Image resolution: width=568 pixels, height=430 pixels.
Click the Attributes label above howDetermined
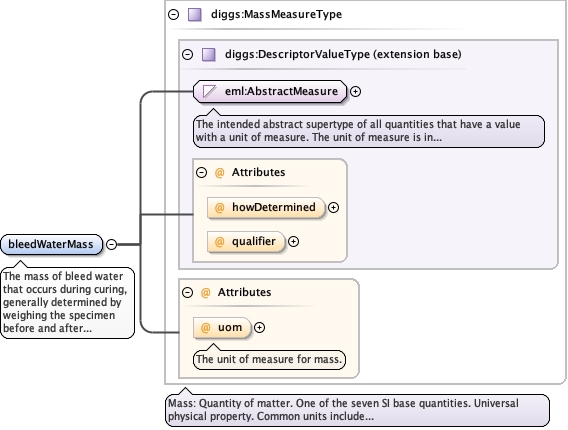(x=258, y=172)
